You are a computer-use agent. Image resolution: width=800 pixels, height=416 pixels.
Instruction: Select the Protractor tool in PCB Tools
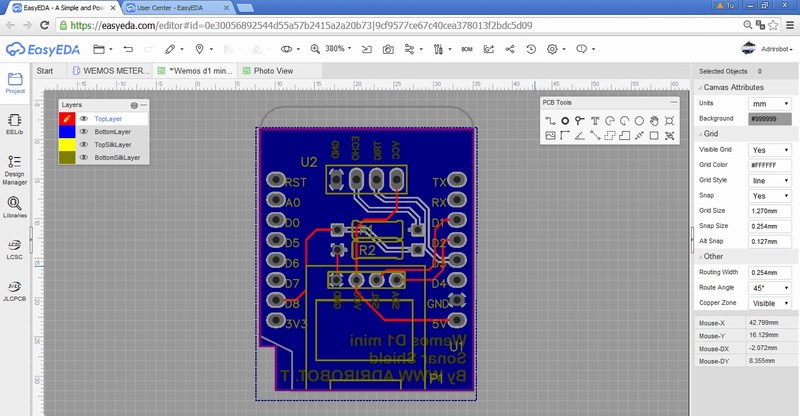(x=580, y=135)
